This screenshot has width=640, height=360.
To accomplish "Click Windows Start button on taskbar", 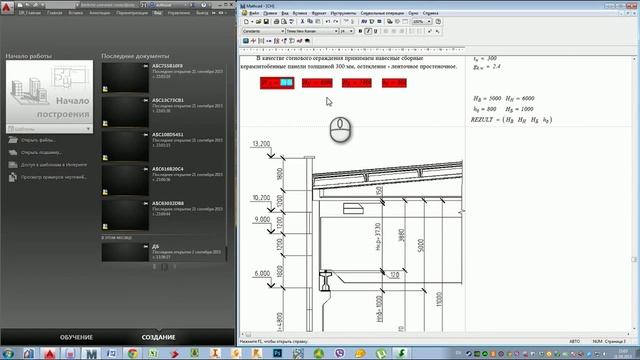I will coord(7,353).
